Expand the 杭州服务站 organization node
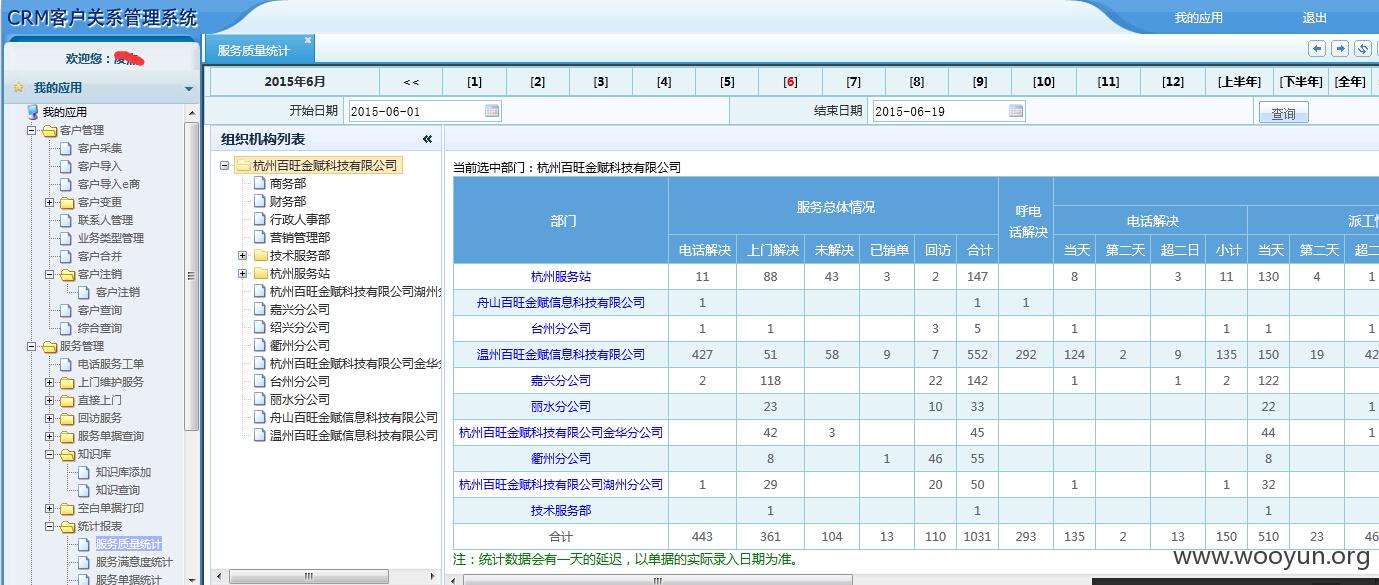The height and width of the screenshot is (585, 1379). click(242, 274)
